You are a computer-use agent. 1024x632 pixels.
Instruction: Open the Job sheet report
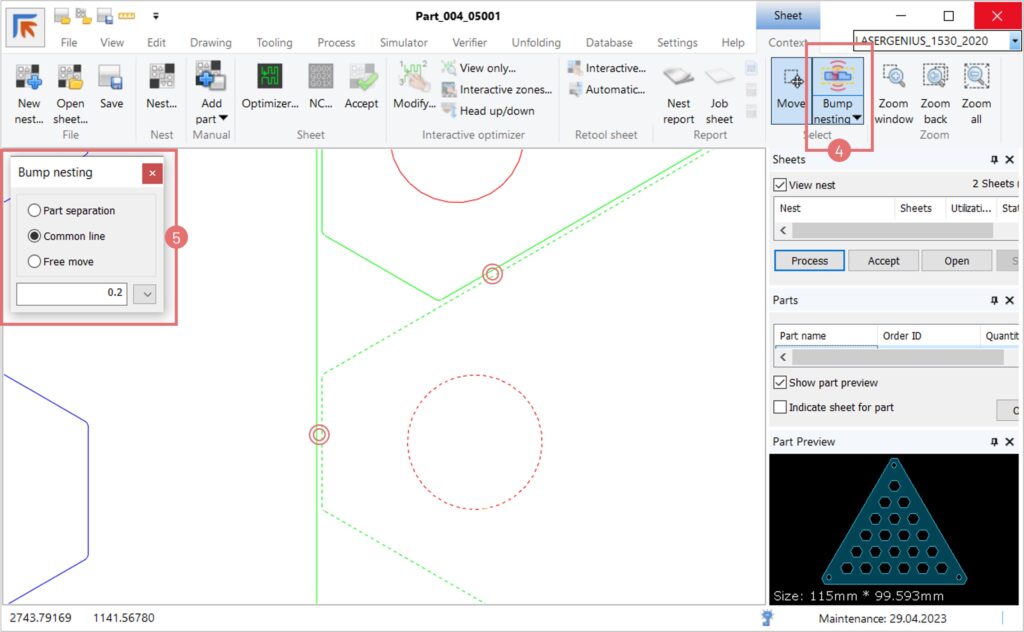(x=719, y=78)
